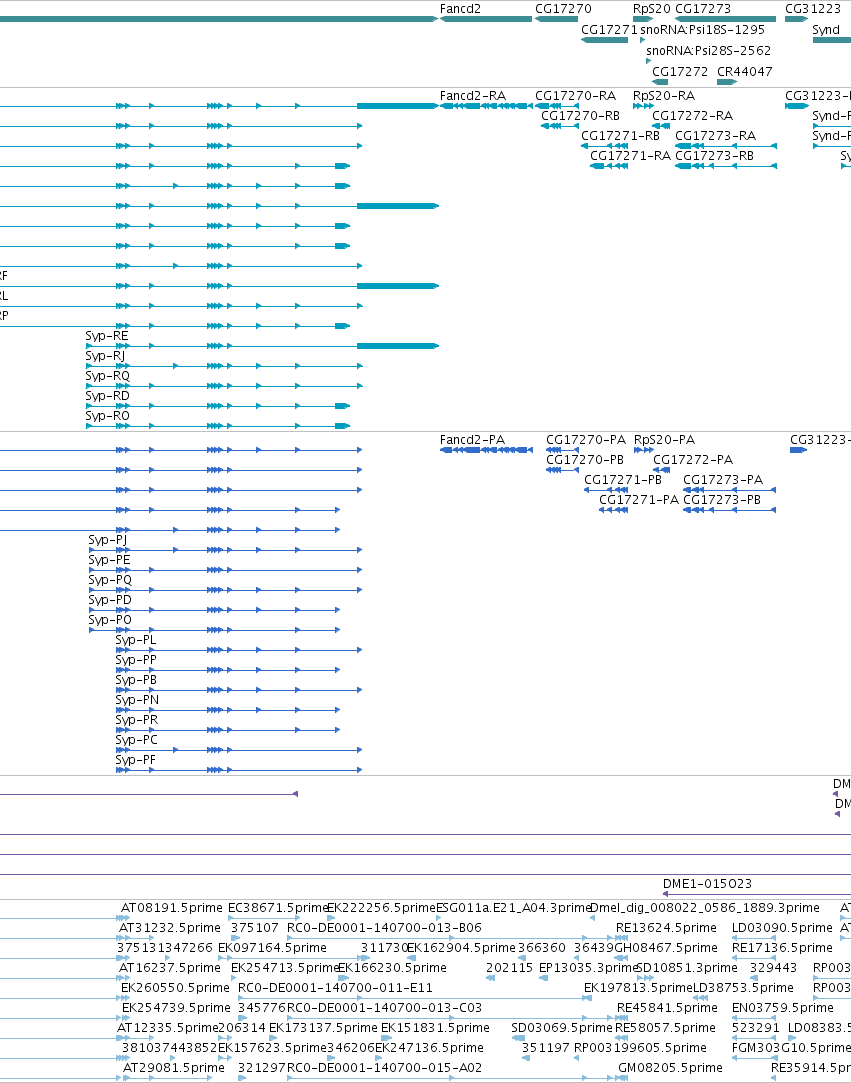
Task: Click the CG17270-RB transcript label
Action: tap(580, 116)
